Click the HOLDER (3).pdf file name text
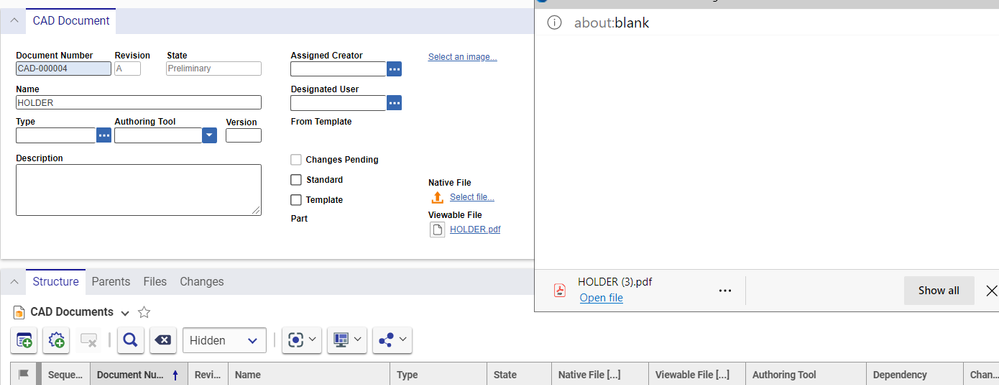The image size is (999, 385). [615, 282]
